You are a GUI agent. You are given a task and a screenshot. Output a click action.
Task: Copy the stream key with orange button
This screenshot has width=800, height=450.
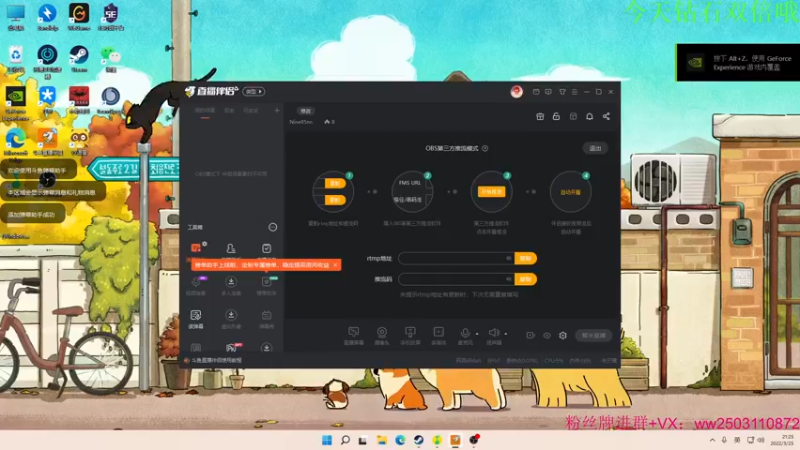[526, 279]
